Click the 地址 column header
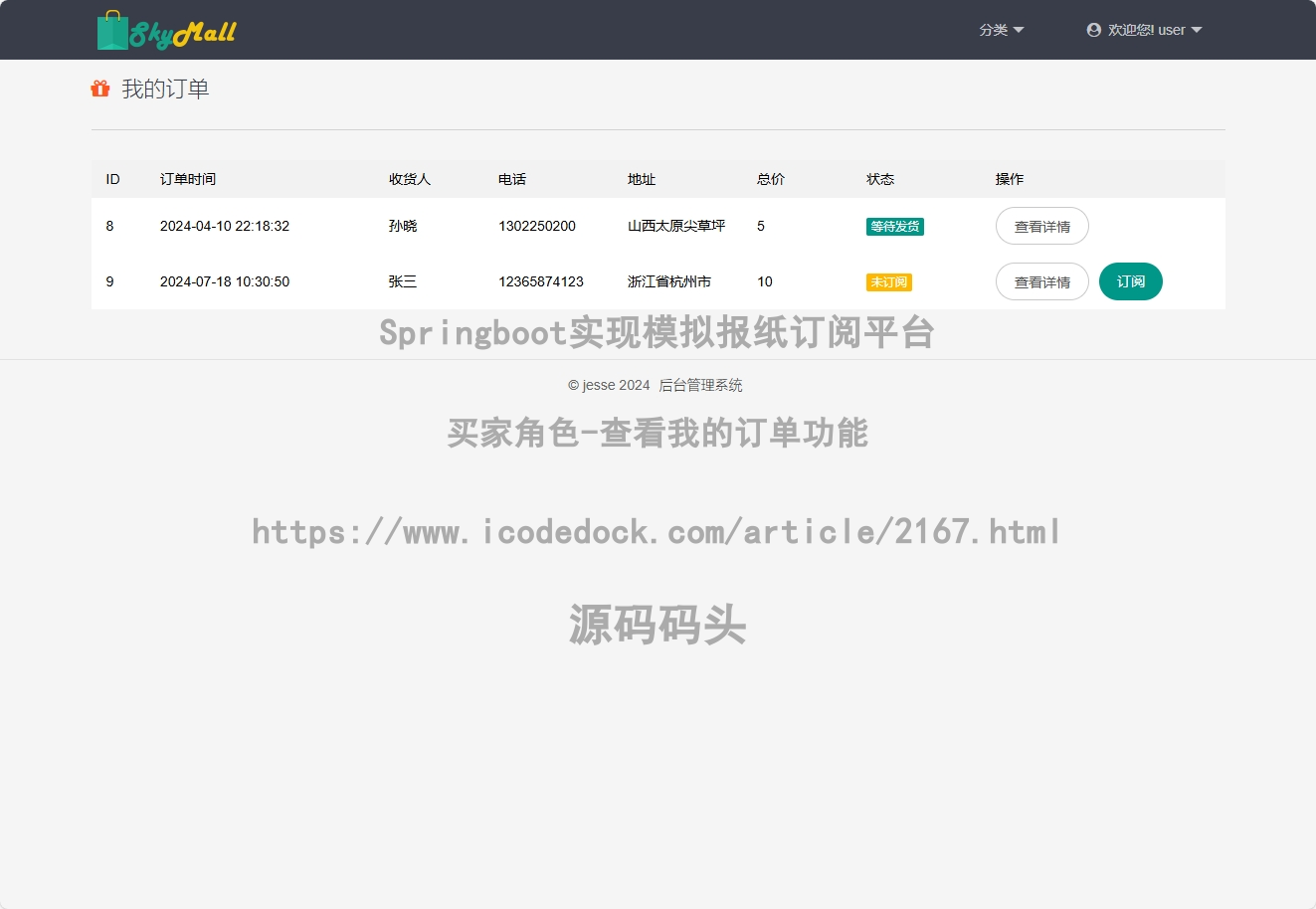1316x909 pixels. [642, 179]
